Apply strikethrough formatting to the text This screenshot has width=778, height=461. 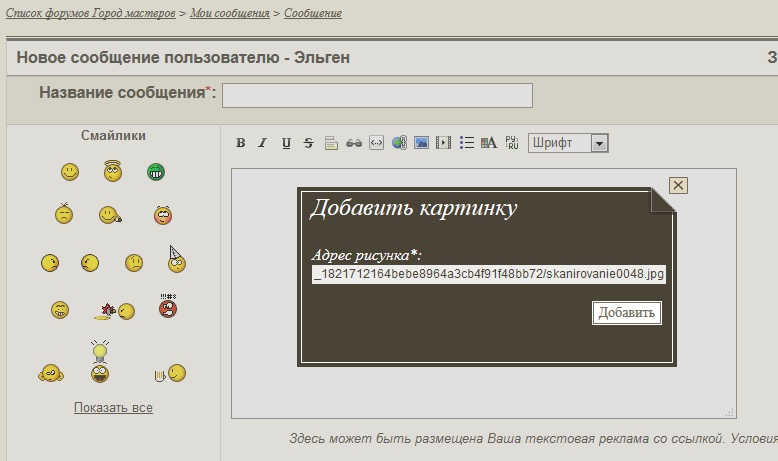pyautogui.click(x=308, y=143)
